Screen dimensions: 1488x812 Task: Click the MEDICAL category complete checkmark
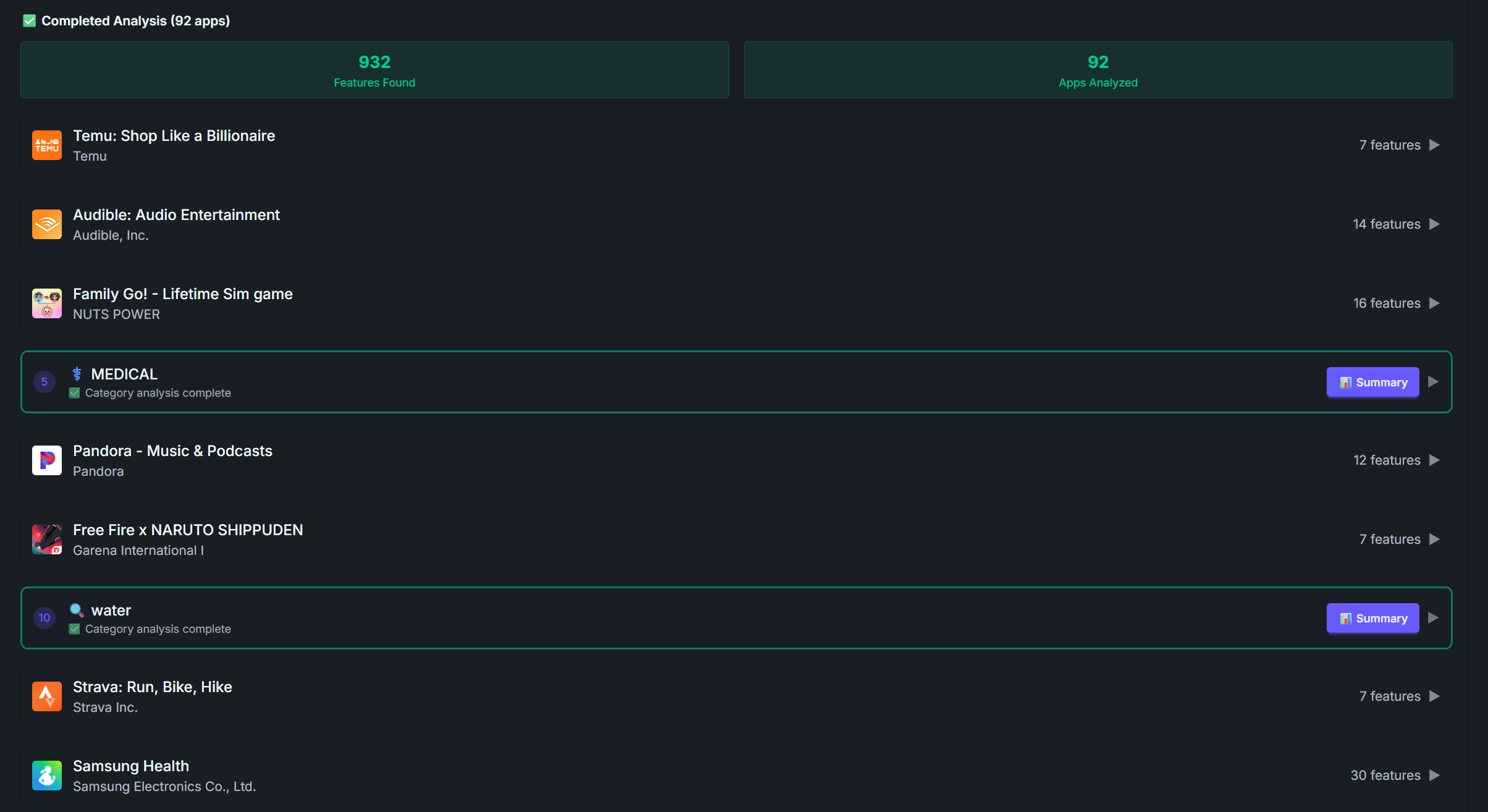point(74,393)
